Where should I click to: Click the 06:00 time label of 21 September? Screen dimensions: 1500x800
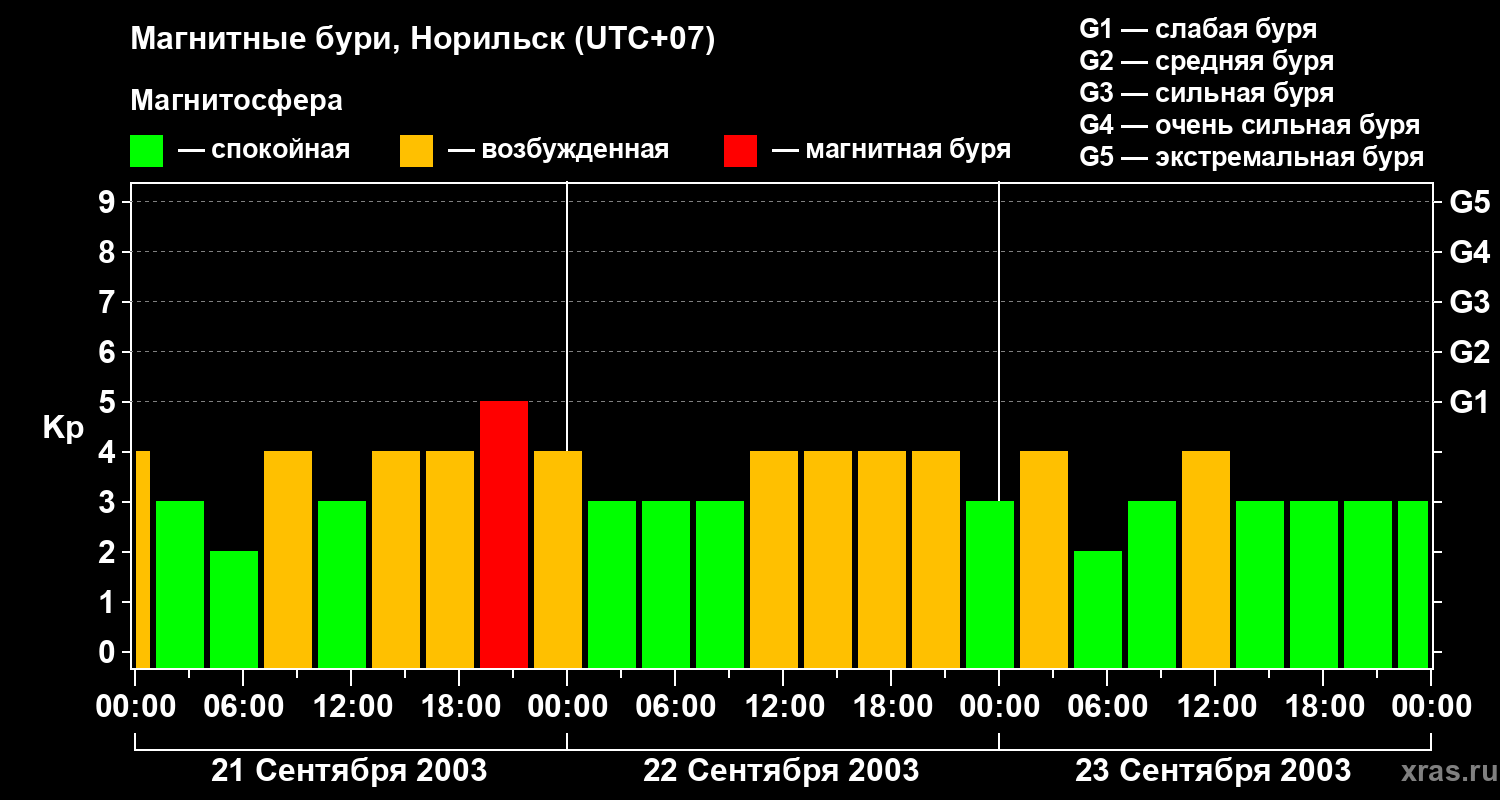[x=243, y=707]
